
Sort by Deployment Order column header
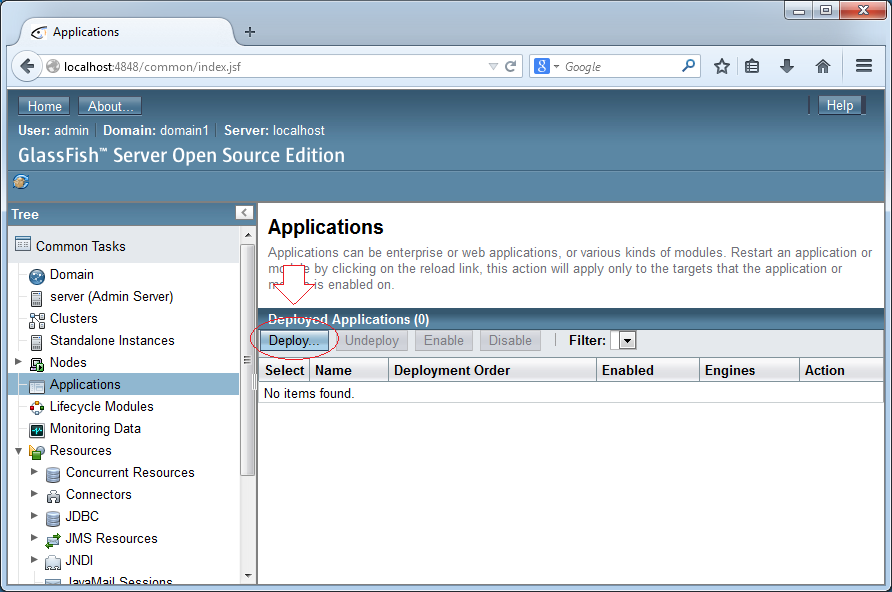pos(493,370)
